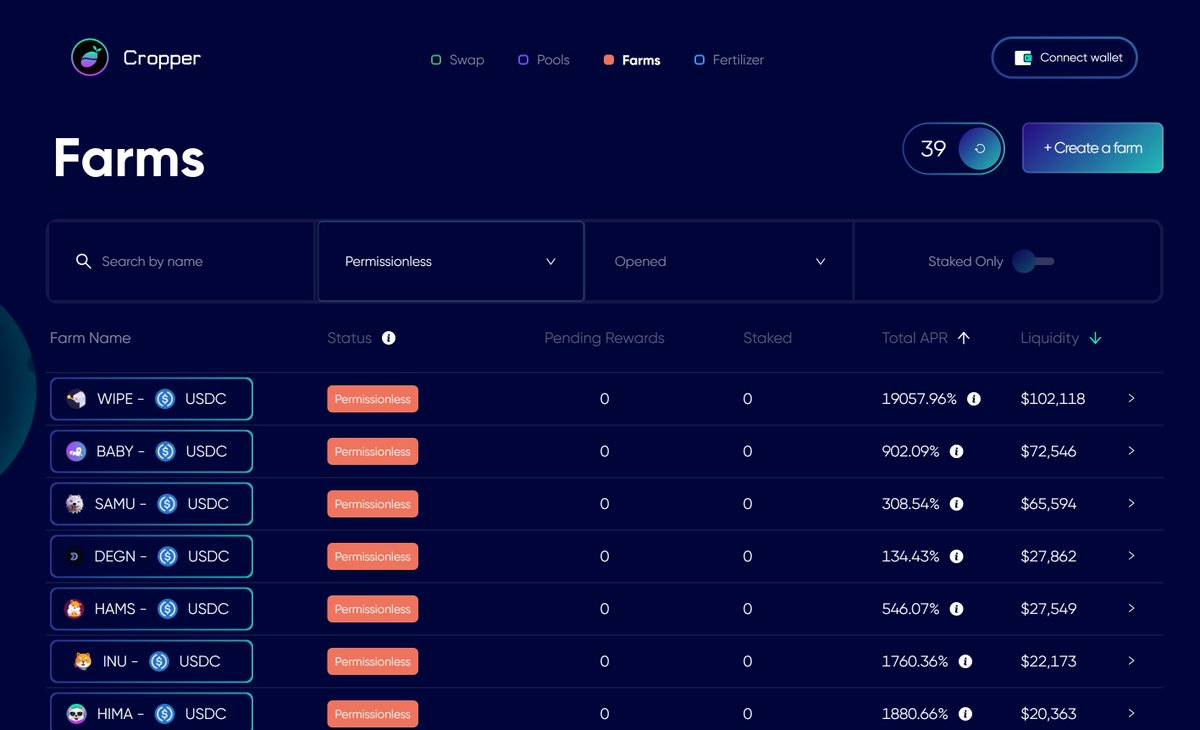Click the Staked column header

click(767, 338)
